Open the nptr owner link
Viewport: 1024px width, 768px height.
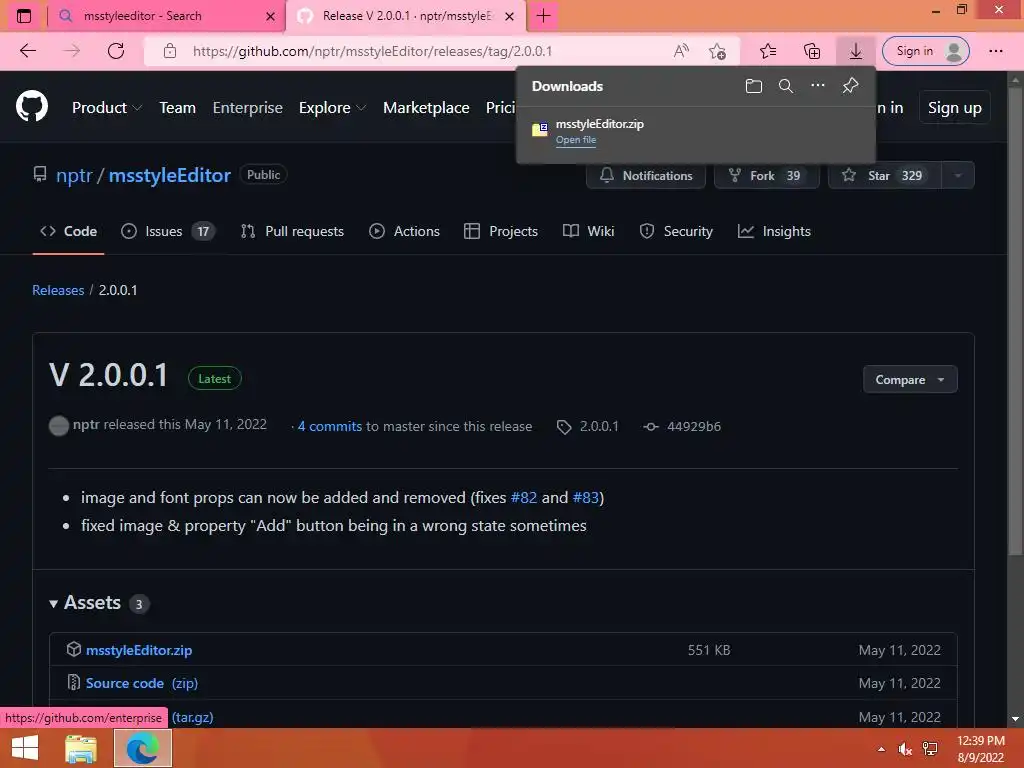[x=74, y=175]
